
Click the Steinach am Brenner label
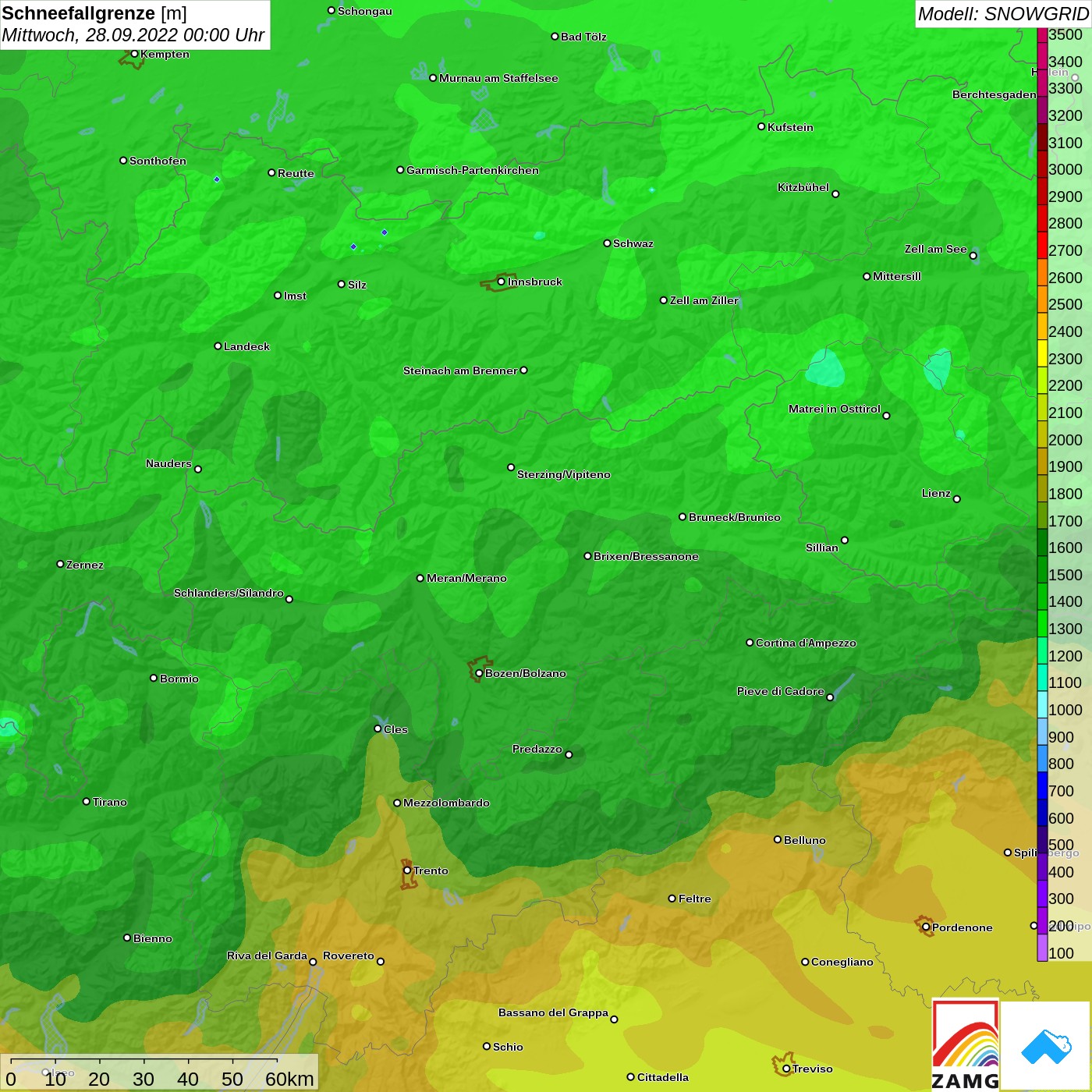tap(460, 370)
